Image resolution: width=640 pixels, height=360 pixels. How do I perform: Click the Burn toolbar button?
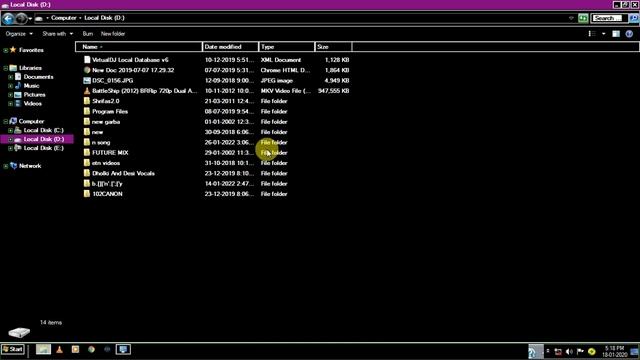coord(88,34)
